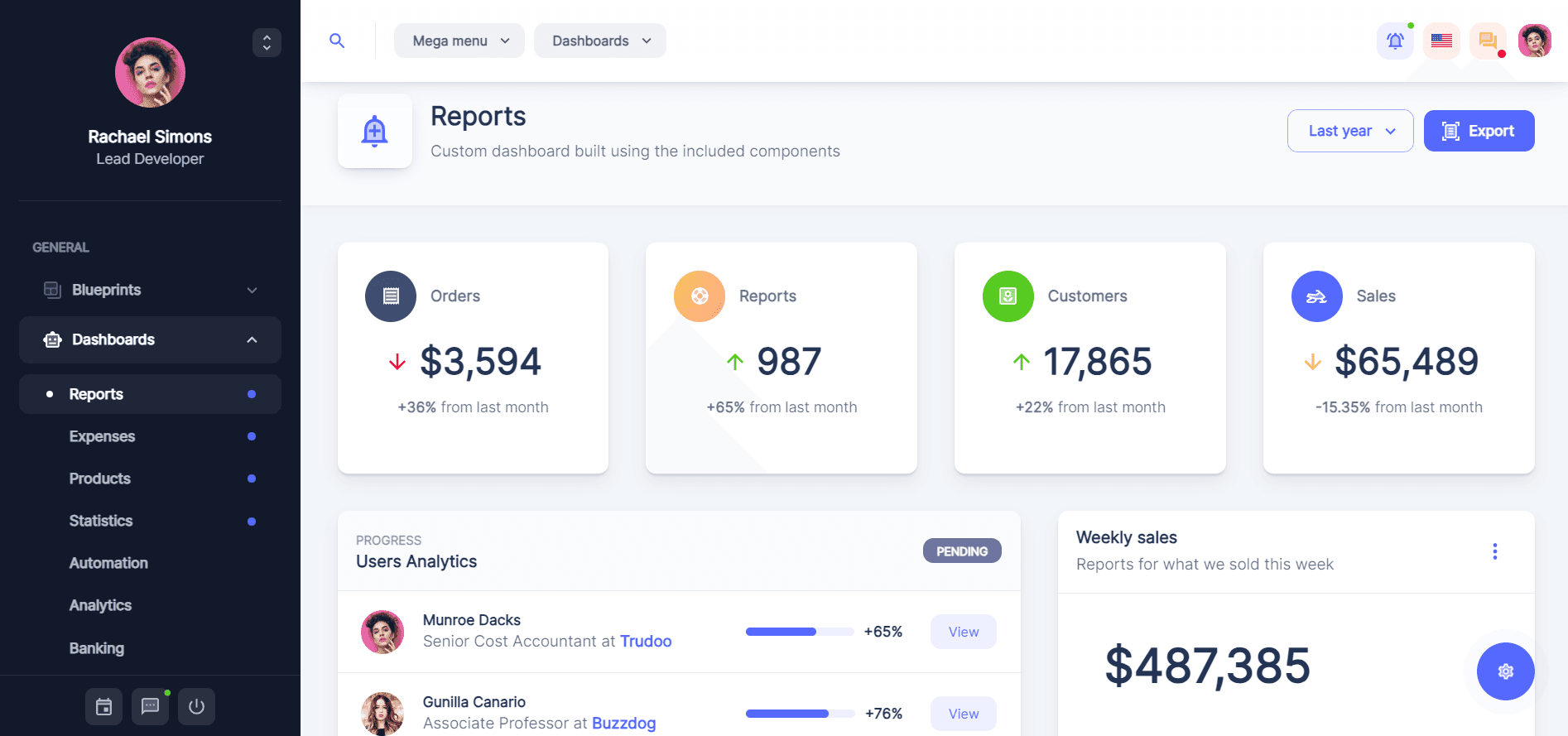Expand the Blueprints sidebar section
The height and width of the screenshot is (736, 1568).
150,290
